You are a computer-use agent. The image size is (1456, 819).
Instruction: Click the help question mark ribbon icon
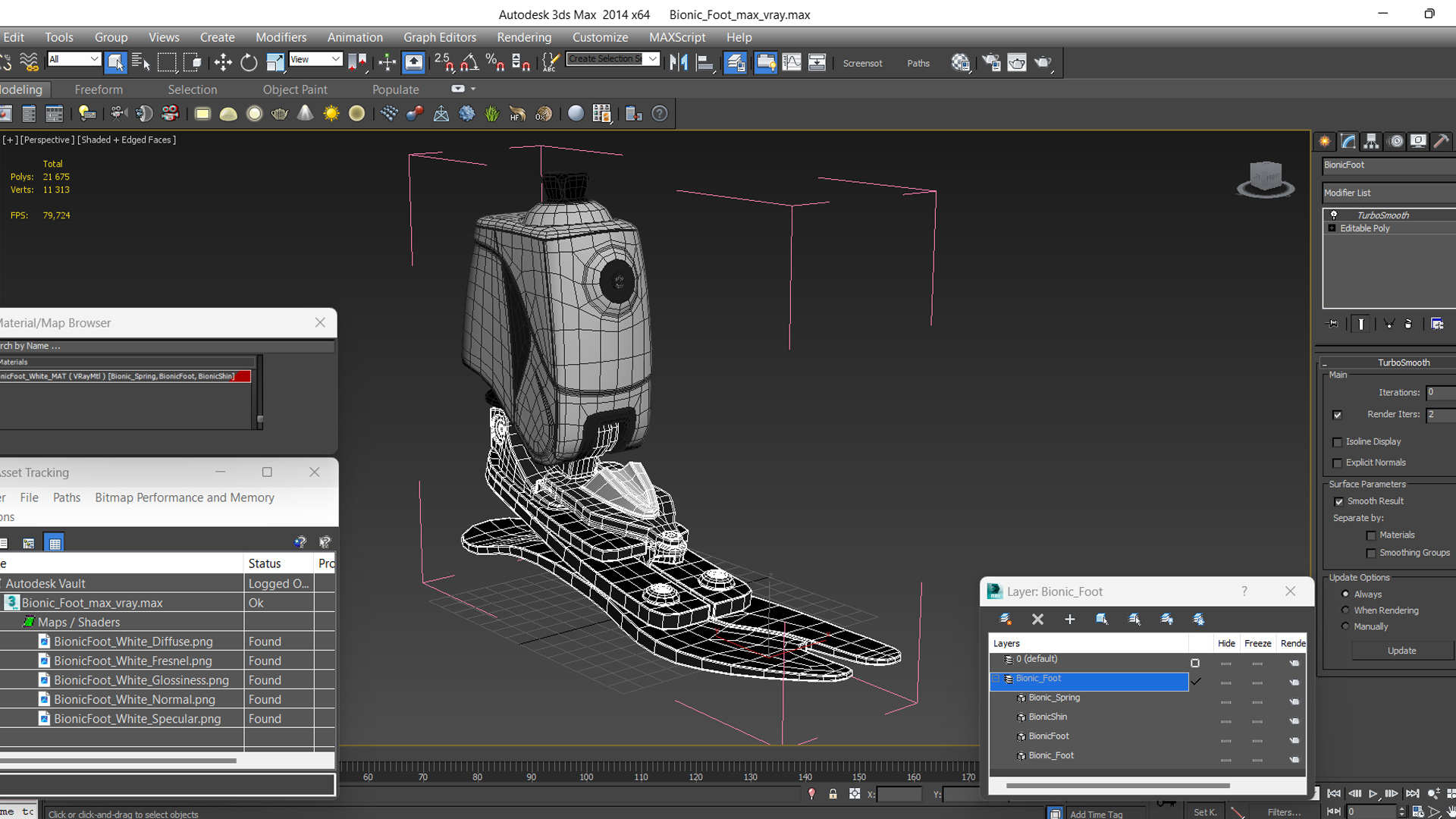click(660, 114)
